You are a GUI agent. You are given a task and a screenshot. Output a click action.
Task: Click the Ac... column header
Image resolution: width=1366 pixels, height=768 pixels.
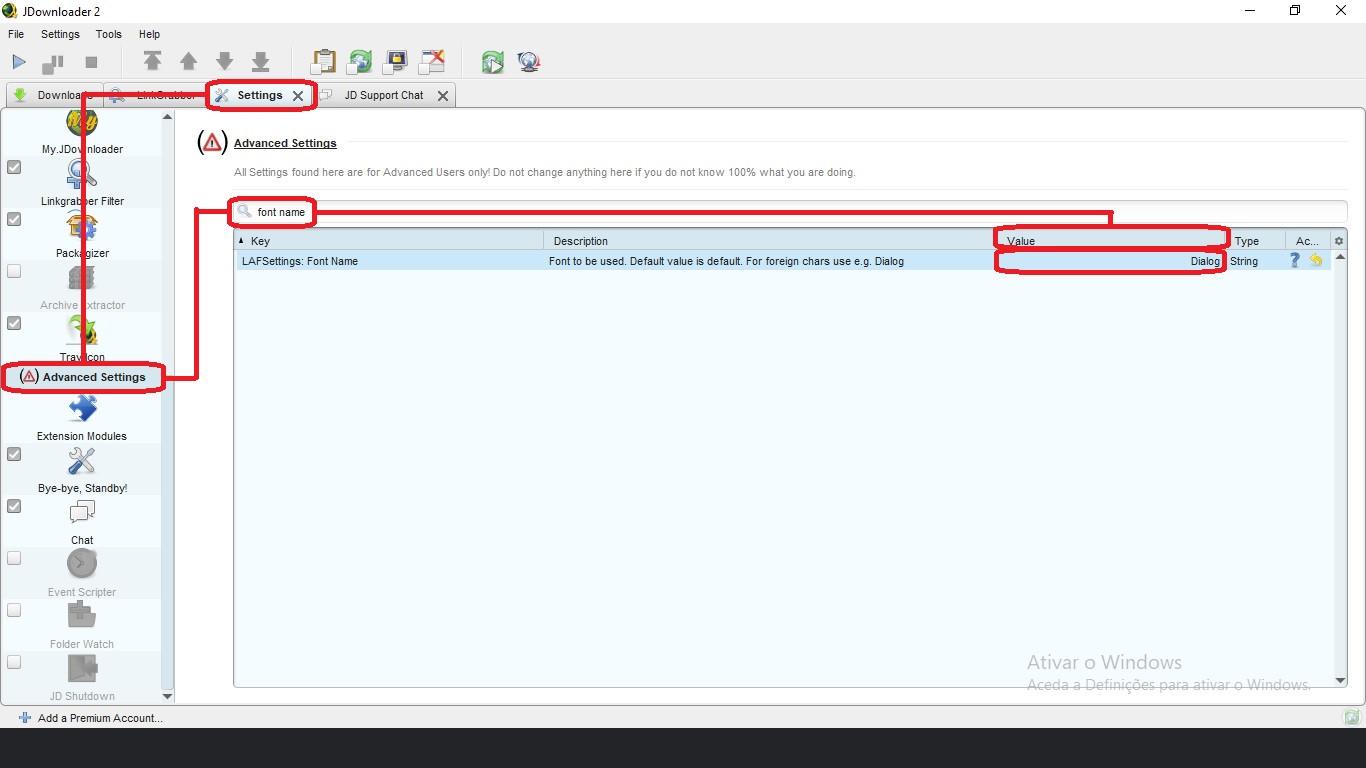click(x=1308, y=241)
